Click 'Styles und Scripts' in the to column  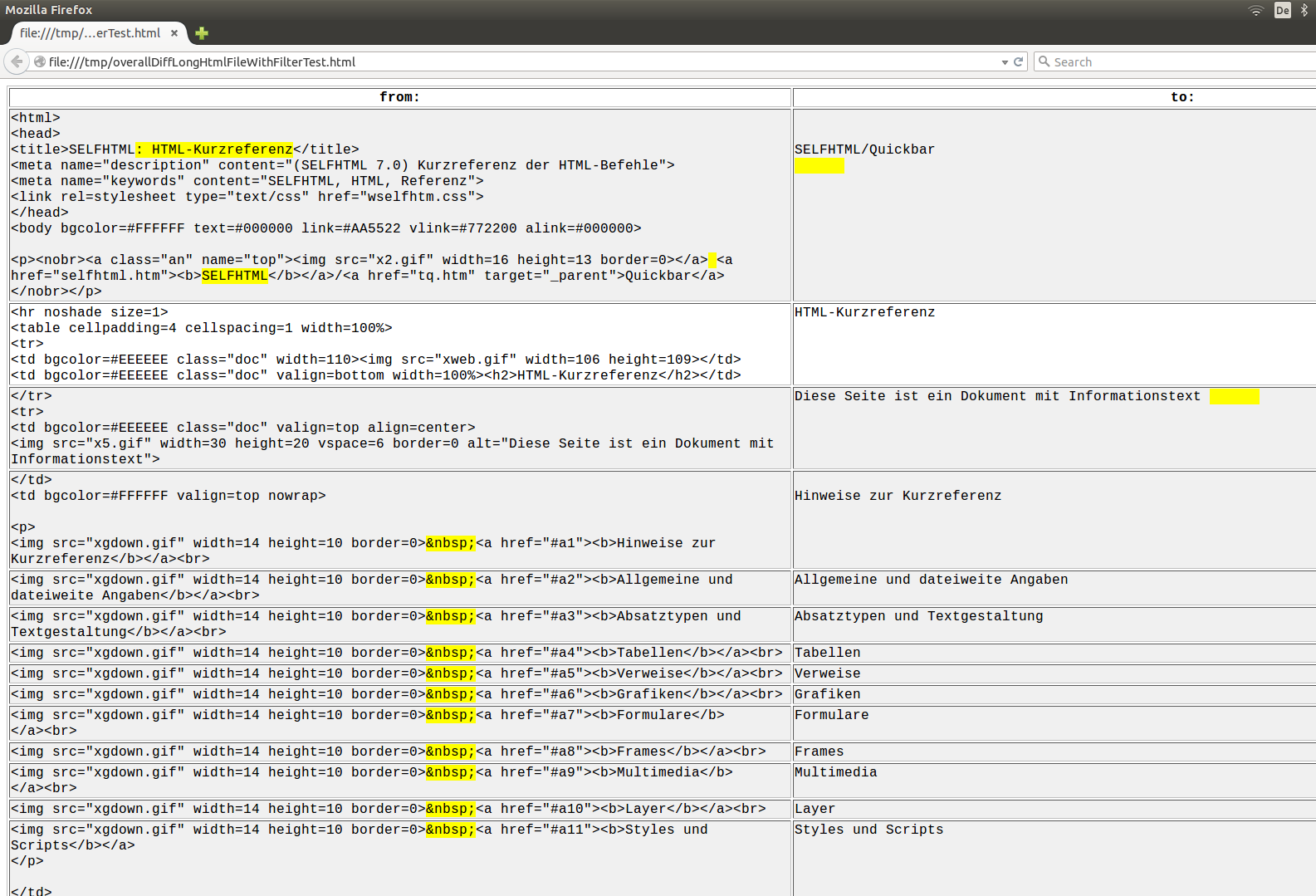coord(868,830)
